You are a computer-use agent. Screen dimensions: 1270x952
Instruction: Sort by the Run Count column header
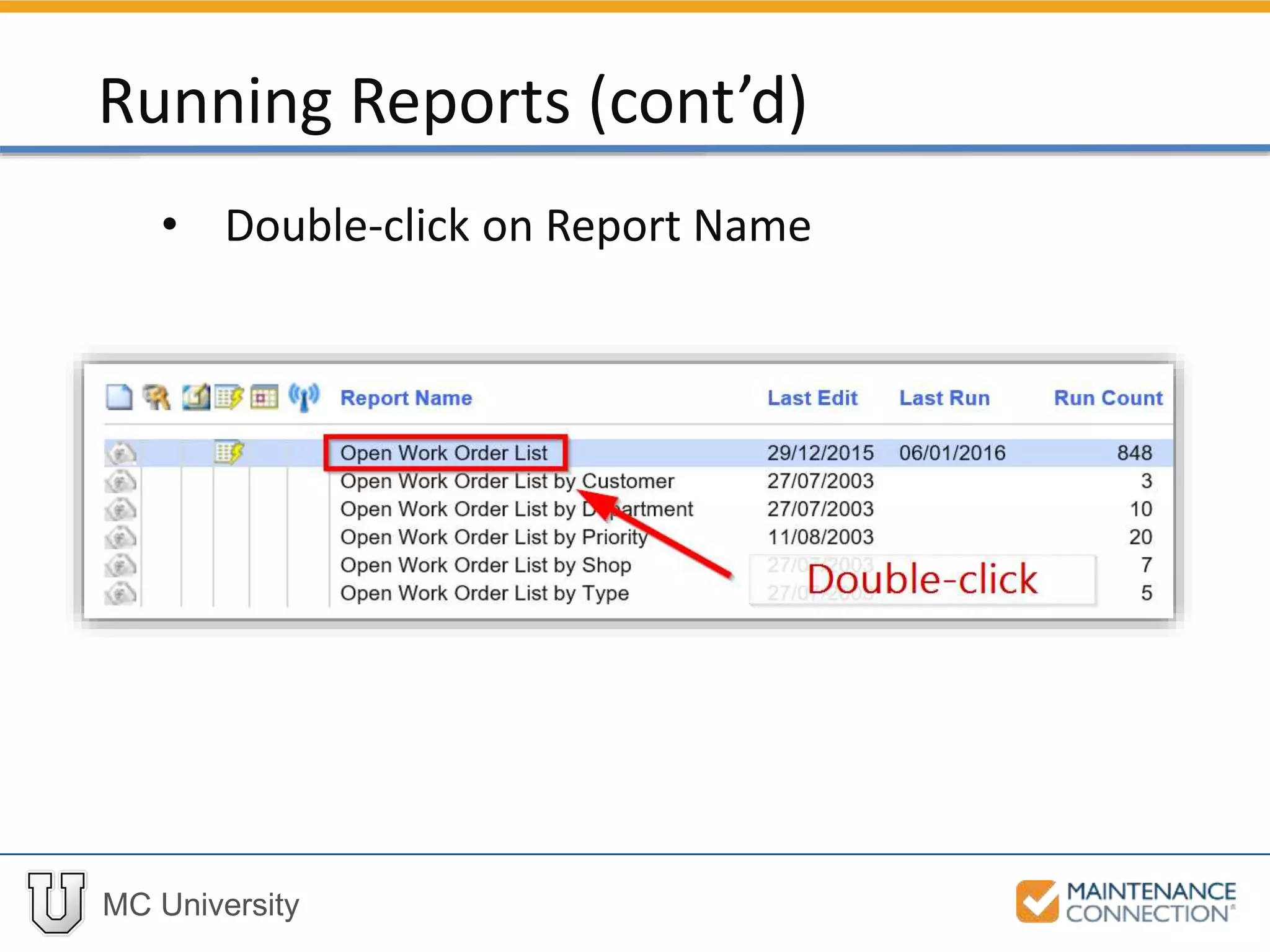(x=1108, y=398)
